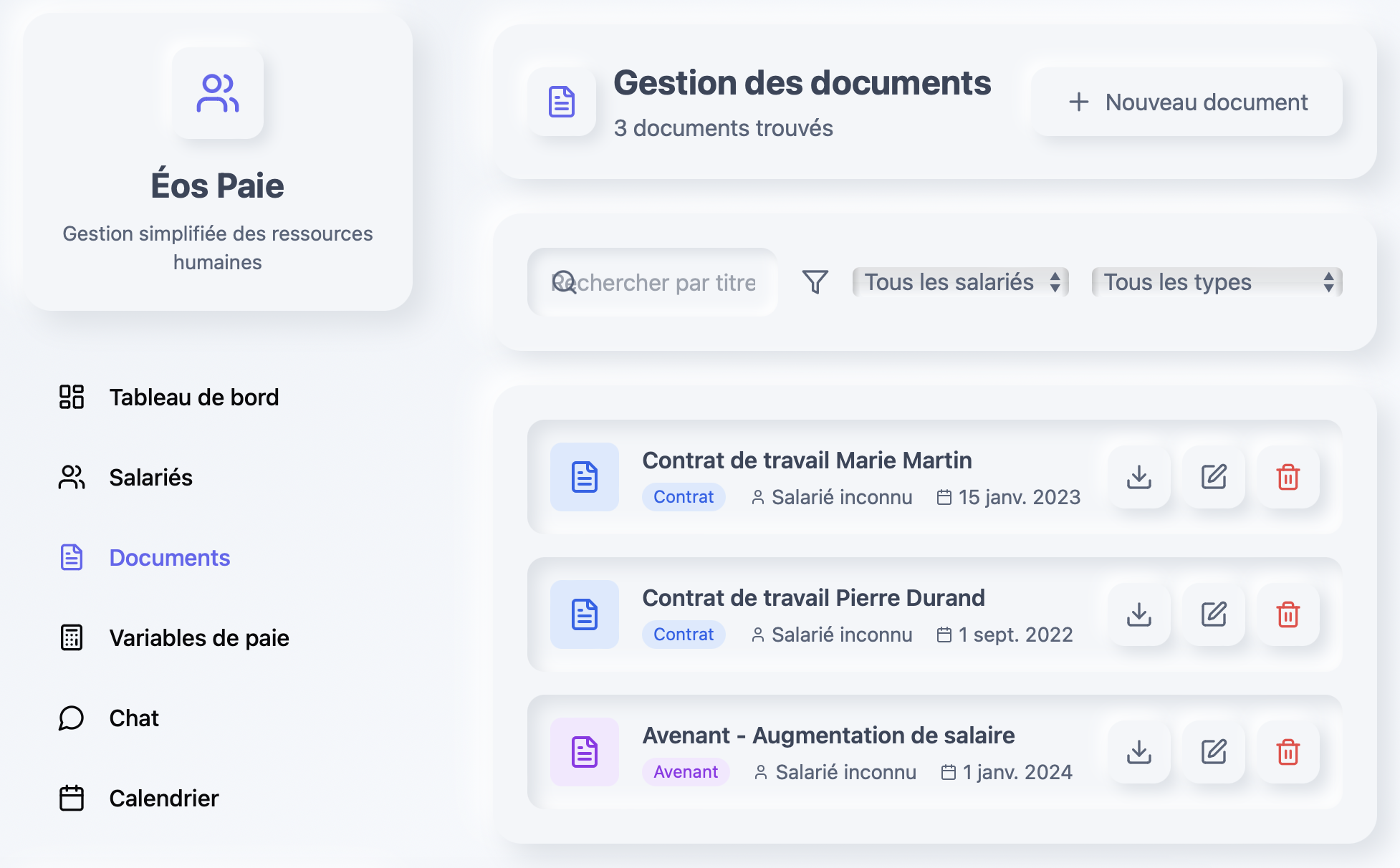Click the 3 documents trouvés count
Screen dimensions: 1400x868
tap(723, 128)
